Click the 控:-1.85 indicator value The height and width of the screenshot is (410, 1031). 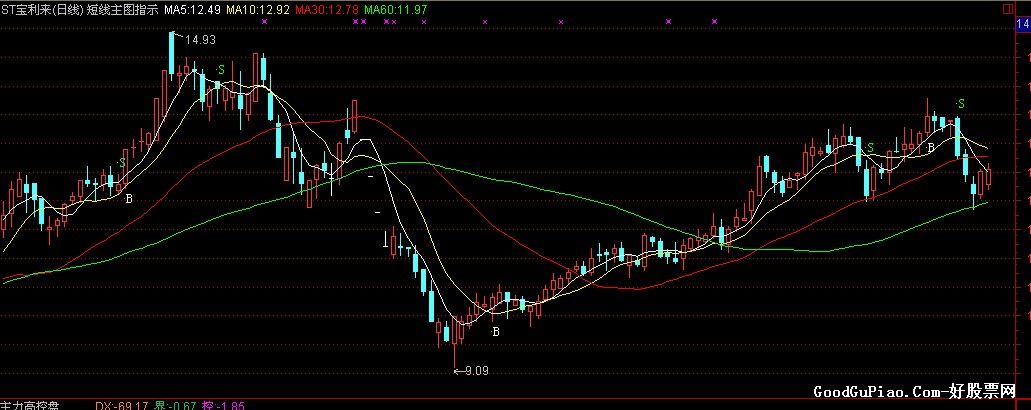coord(224,407)
